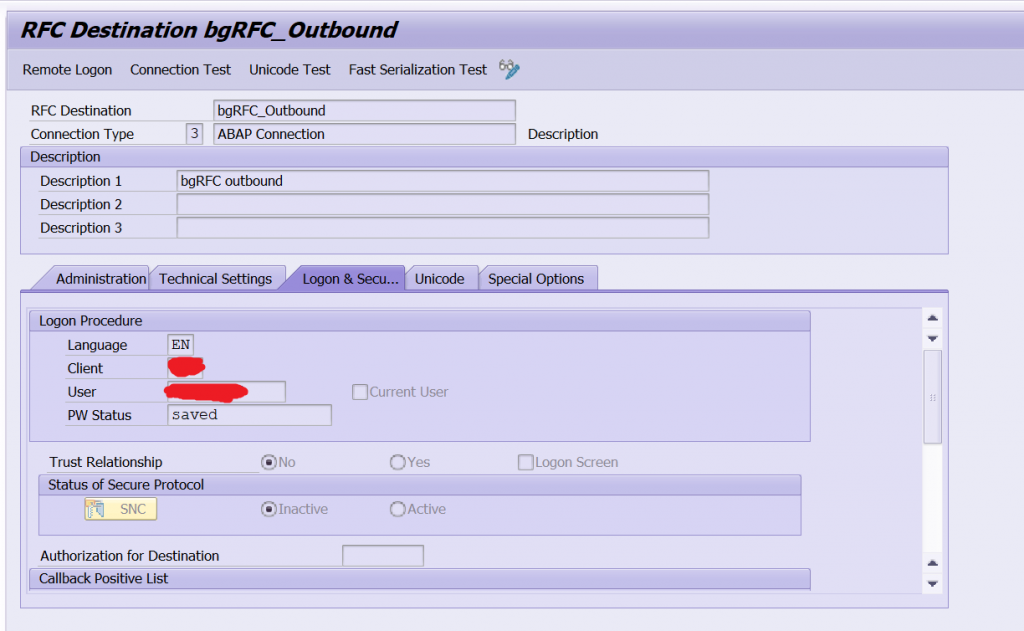Click the User input field
This screenshot has width=1024, height=631.
tap(226, 392)
